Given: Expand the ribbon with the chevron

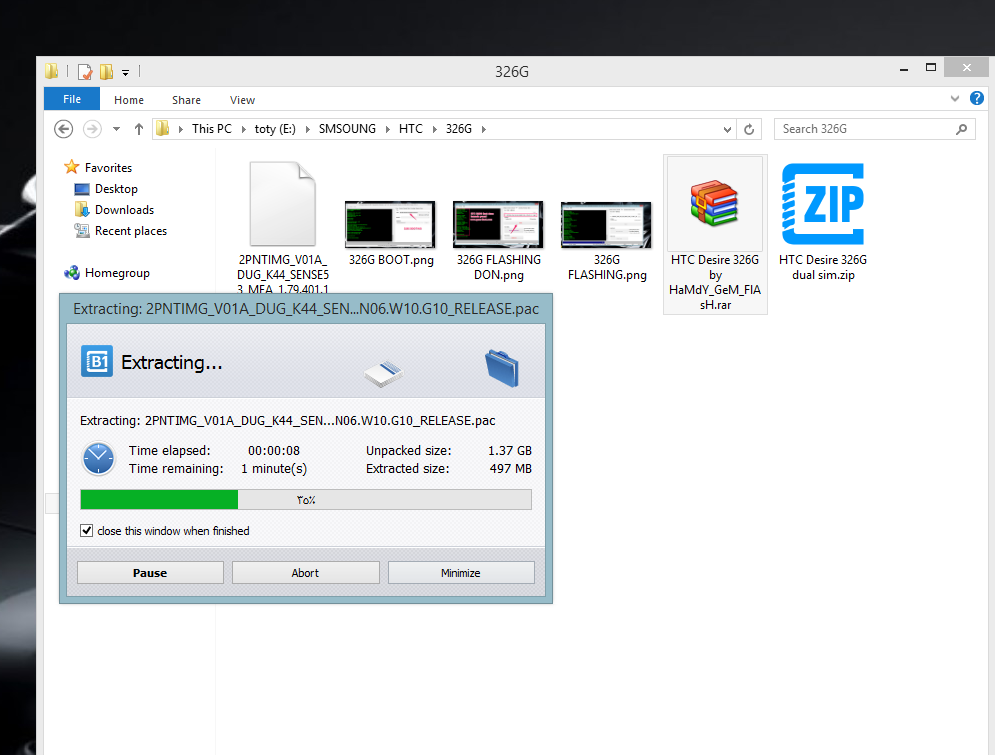Looking at the screenshot, I should 954,98.
